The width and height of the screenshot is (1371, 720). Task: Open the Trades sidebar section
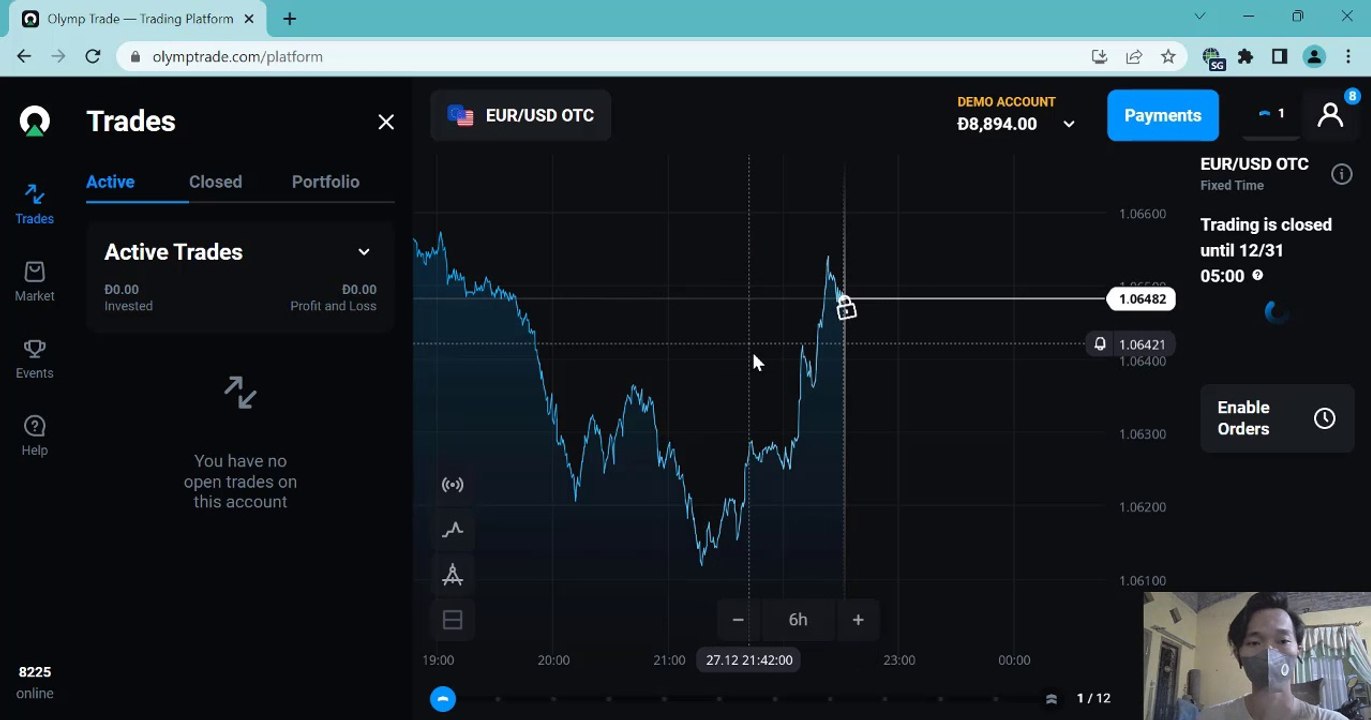click(34, 204)
